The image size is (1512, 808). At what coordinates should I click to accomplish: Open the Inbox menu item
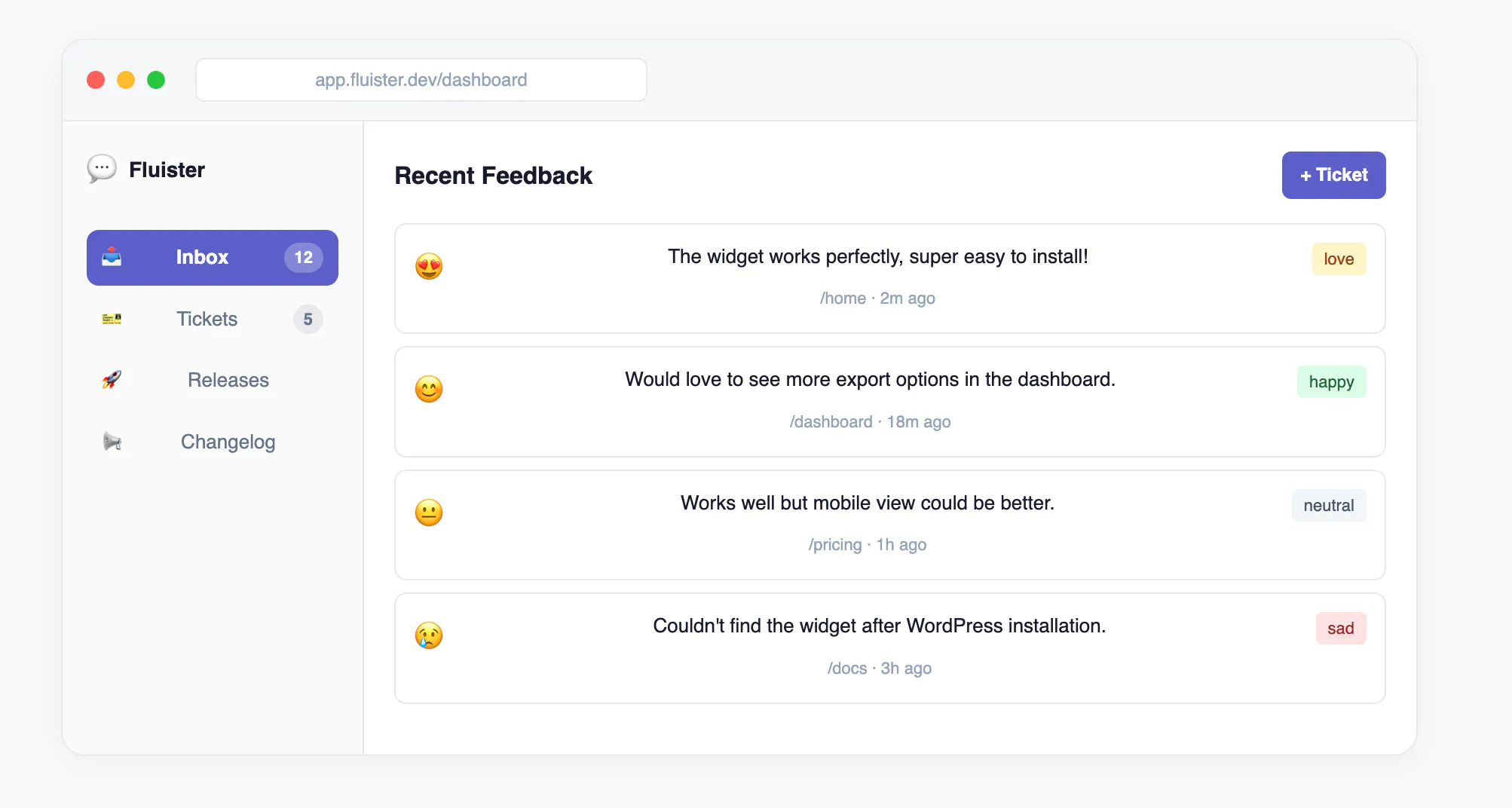pyautogui.click(x=213, y=258)
